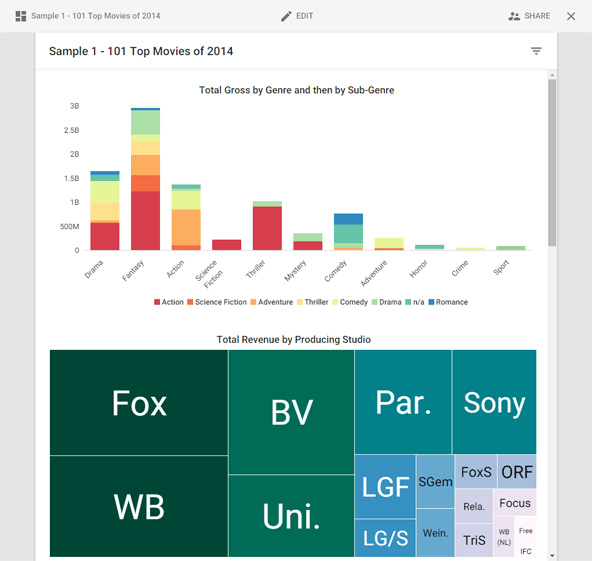Click 'Total Gross by Genre' chart title

(x=296, y=90)
